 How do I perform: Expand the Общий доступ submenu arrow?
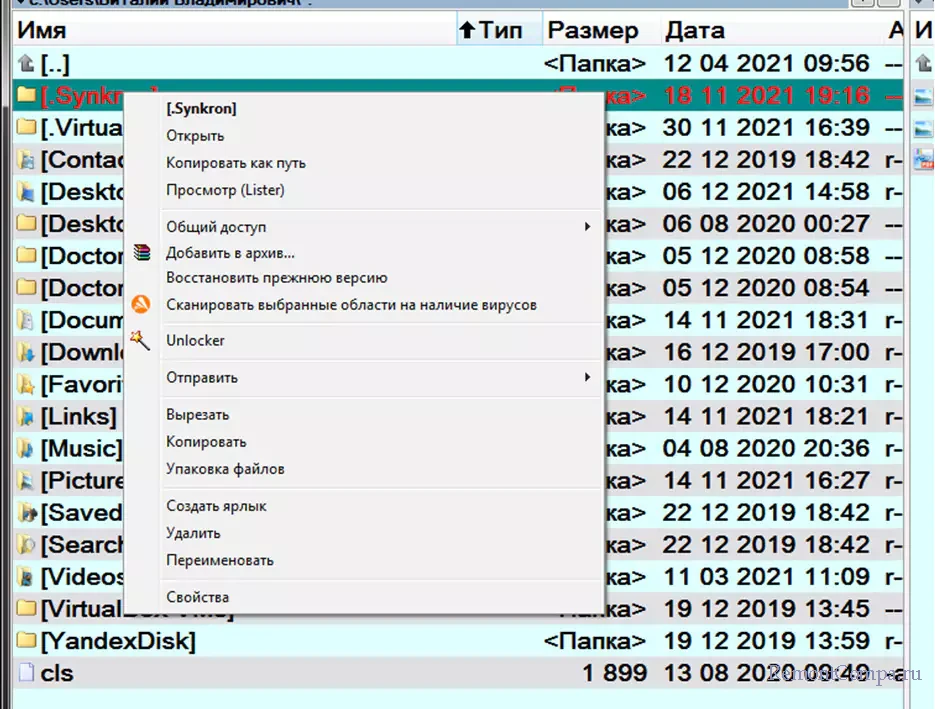click(x=587, y=227)
